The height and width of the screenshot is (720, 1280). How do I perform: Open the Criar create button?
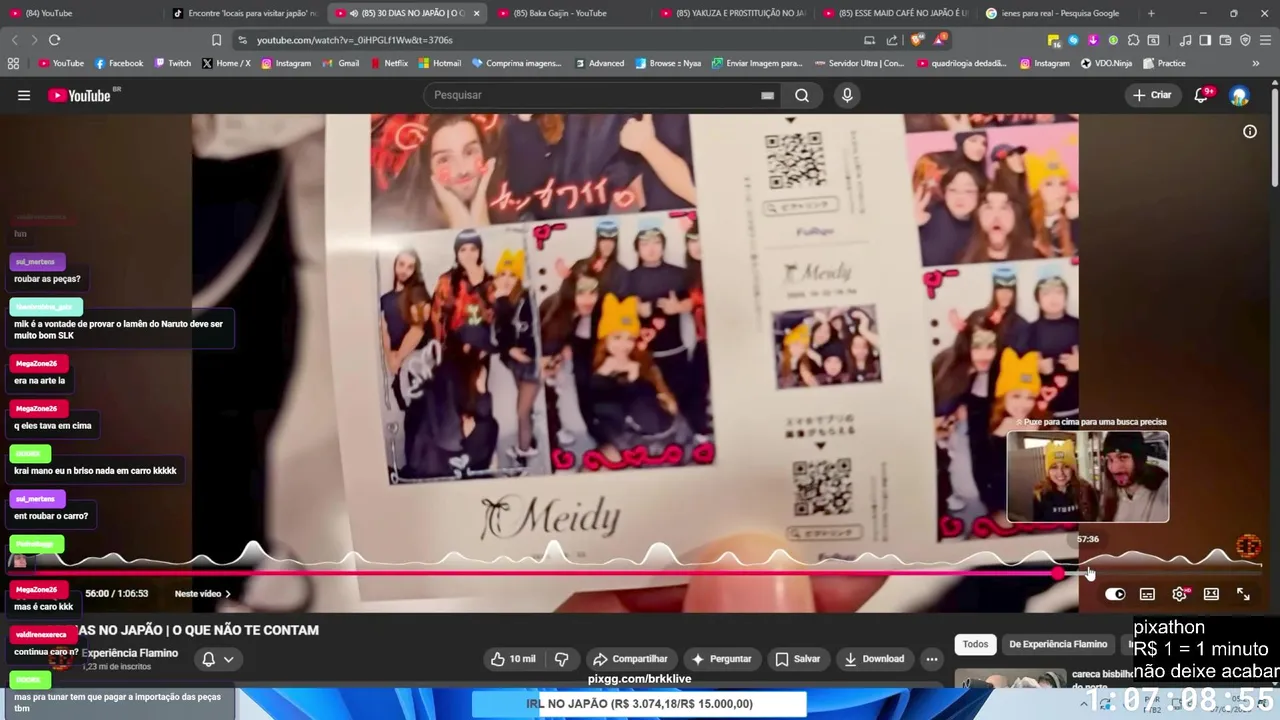(x=1152, y=95)
